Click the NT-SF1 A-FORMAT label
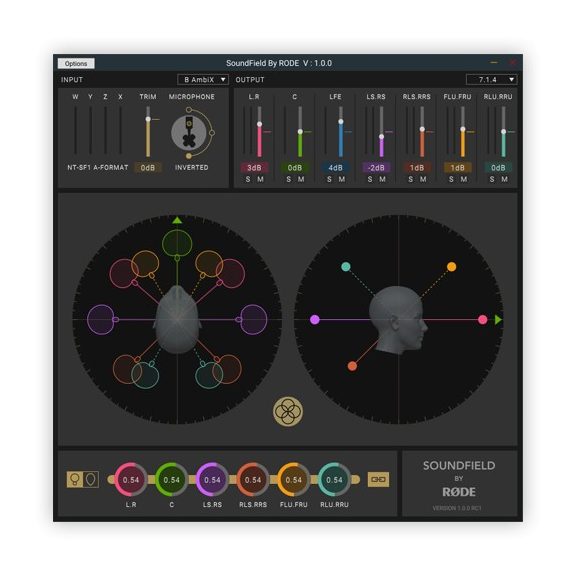 [98, 168]
